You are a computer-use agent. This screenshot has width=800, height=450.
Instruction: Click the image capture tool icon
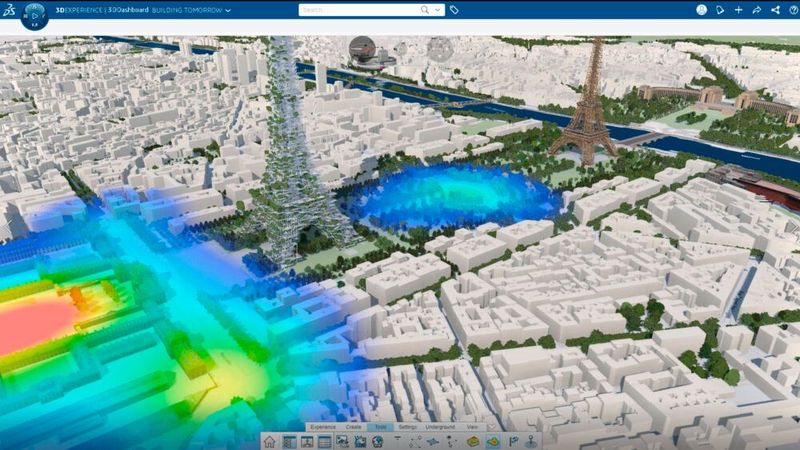point(360,442)
